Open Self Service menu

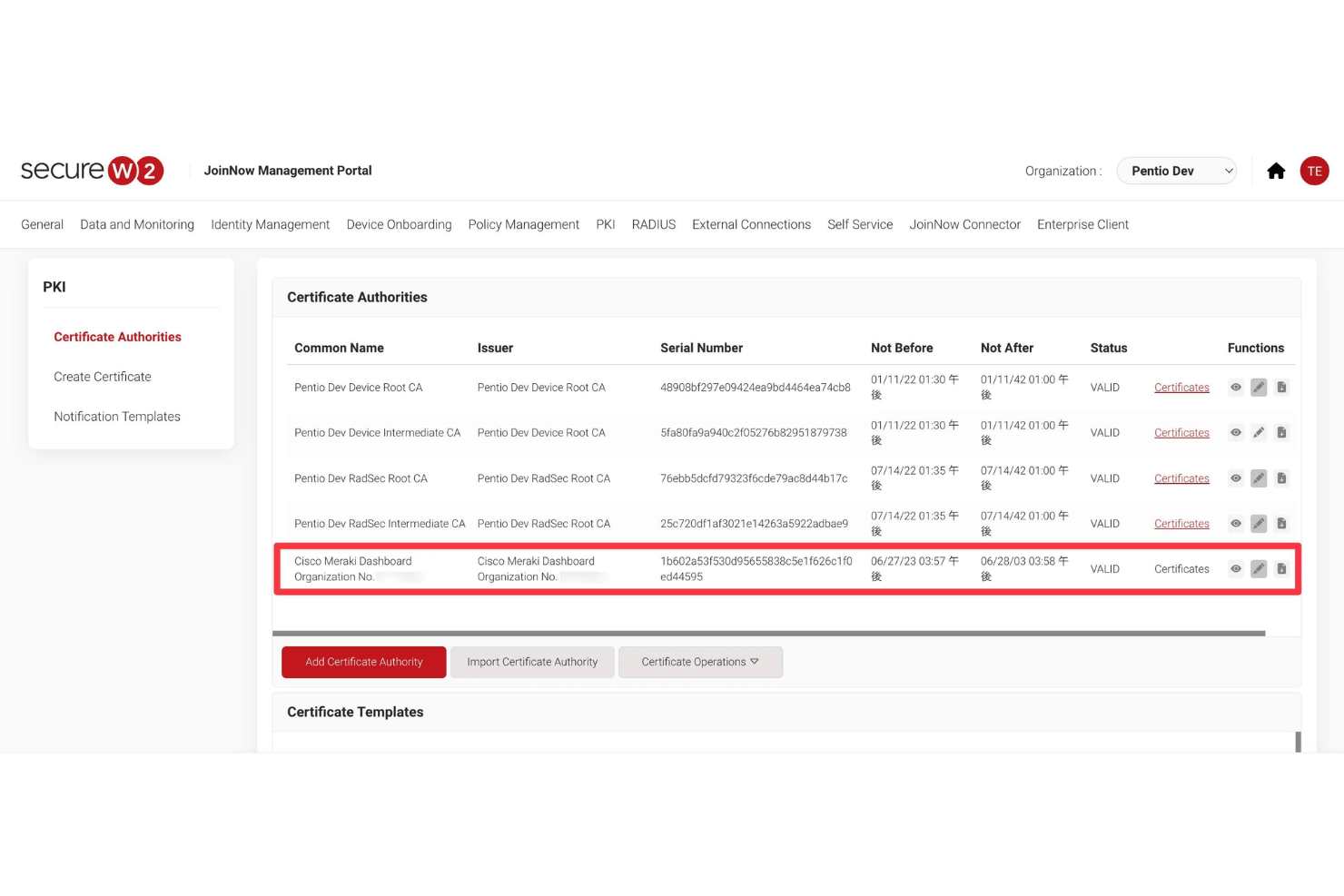860,224
